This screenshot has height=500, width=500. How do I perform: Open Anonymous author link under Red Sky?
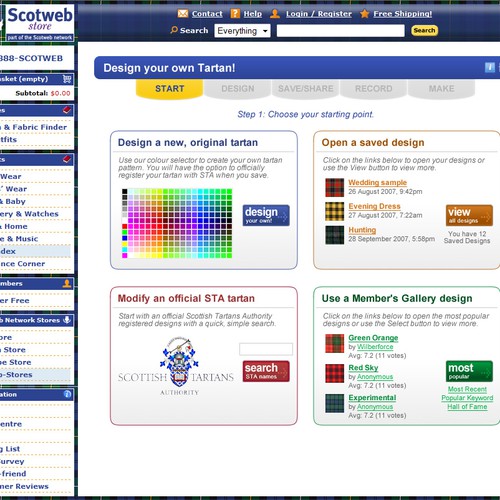pos(375,377)
